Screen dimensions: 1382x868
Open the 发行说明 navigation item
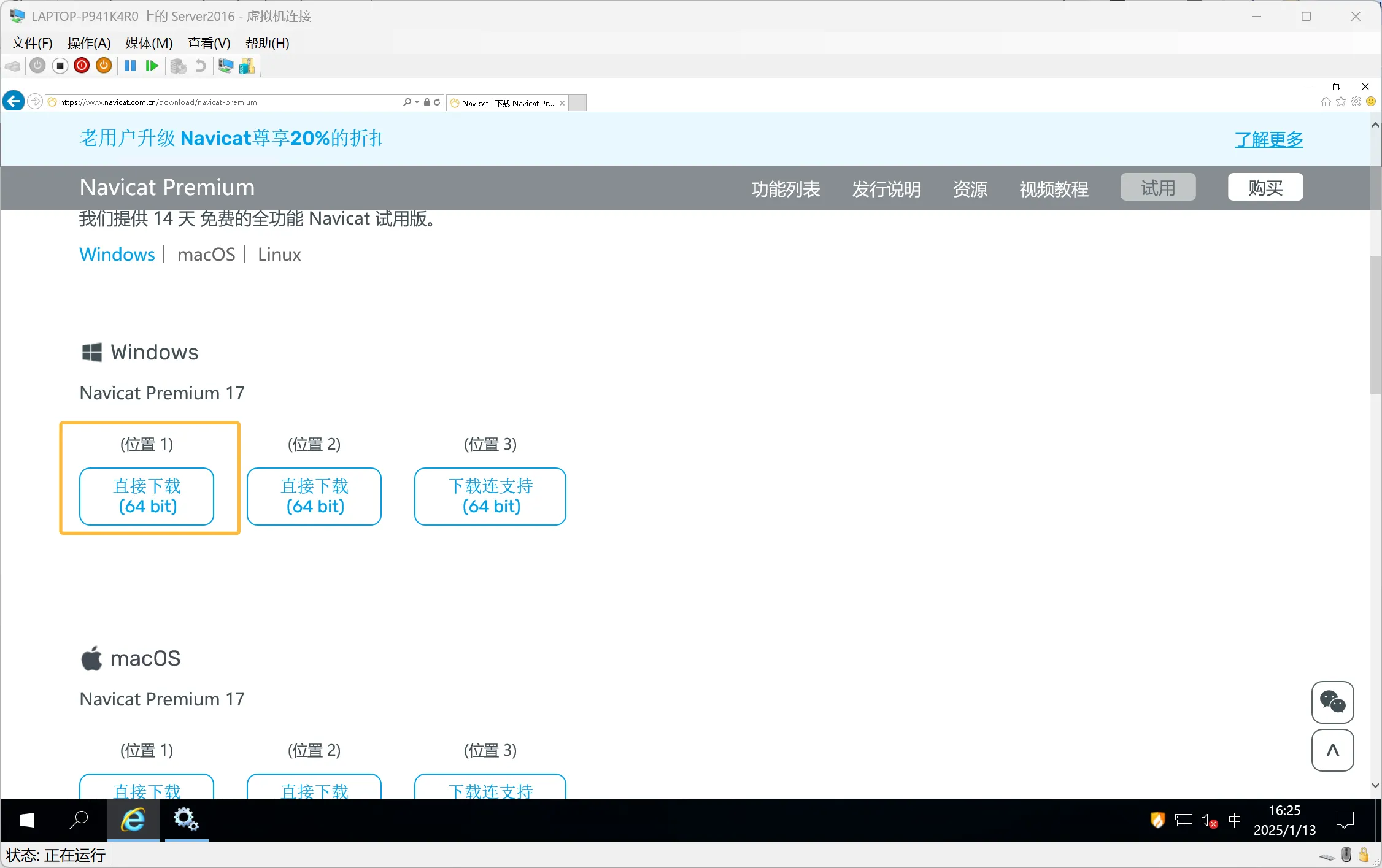[886, 188]
